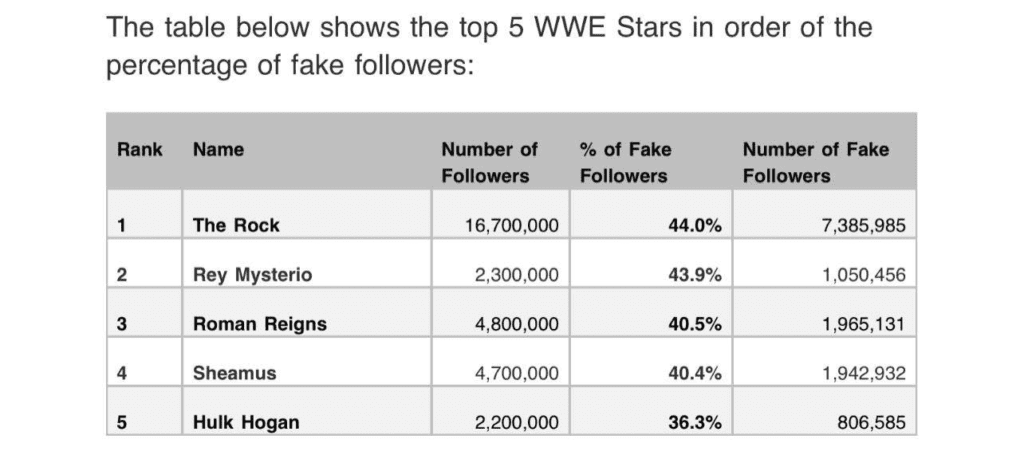
Task: Select the 7,385,985 fake followers value
Action: [x=862, y=225]
